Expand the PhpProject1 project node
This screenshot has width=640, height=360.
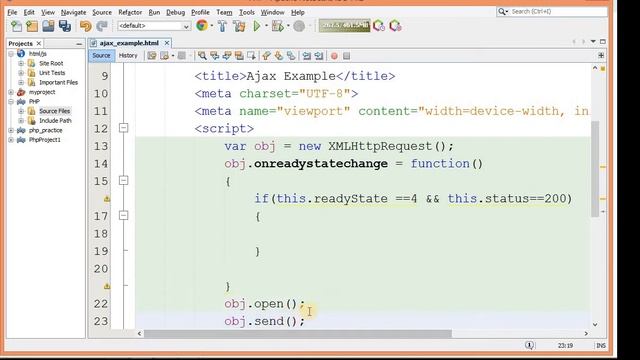[x=11, y=140]
